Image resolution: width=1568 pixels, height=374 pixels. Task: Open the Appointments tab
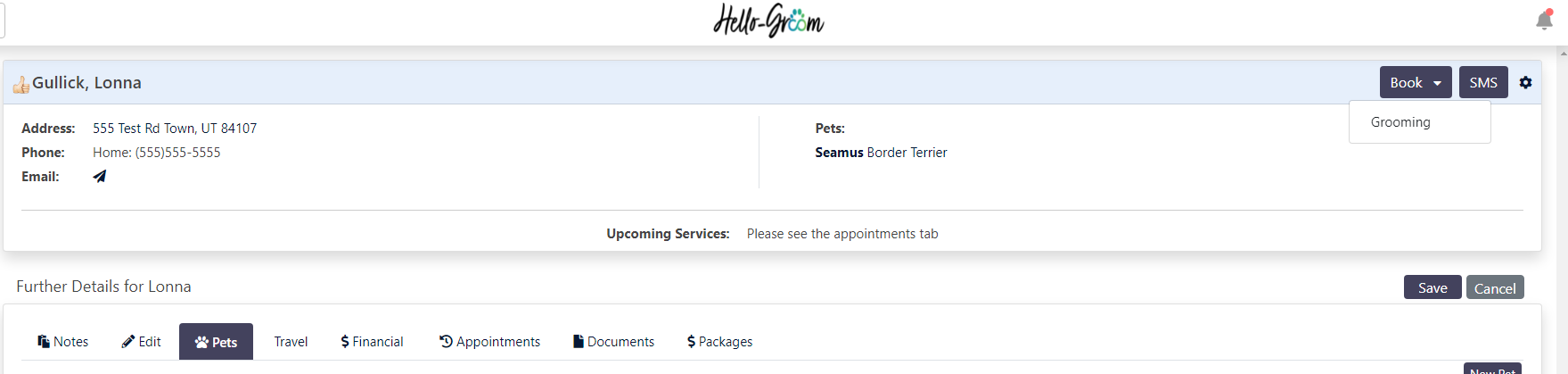489,341
